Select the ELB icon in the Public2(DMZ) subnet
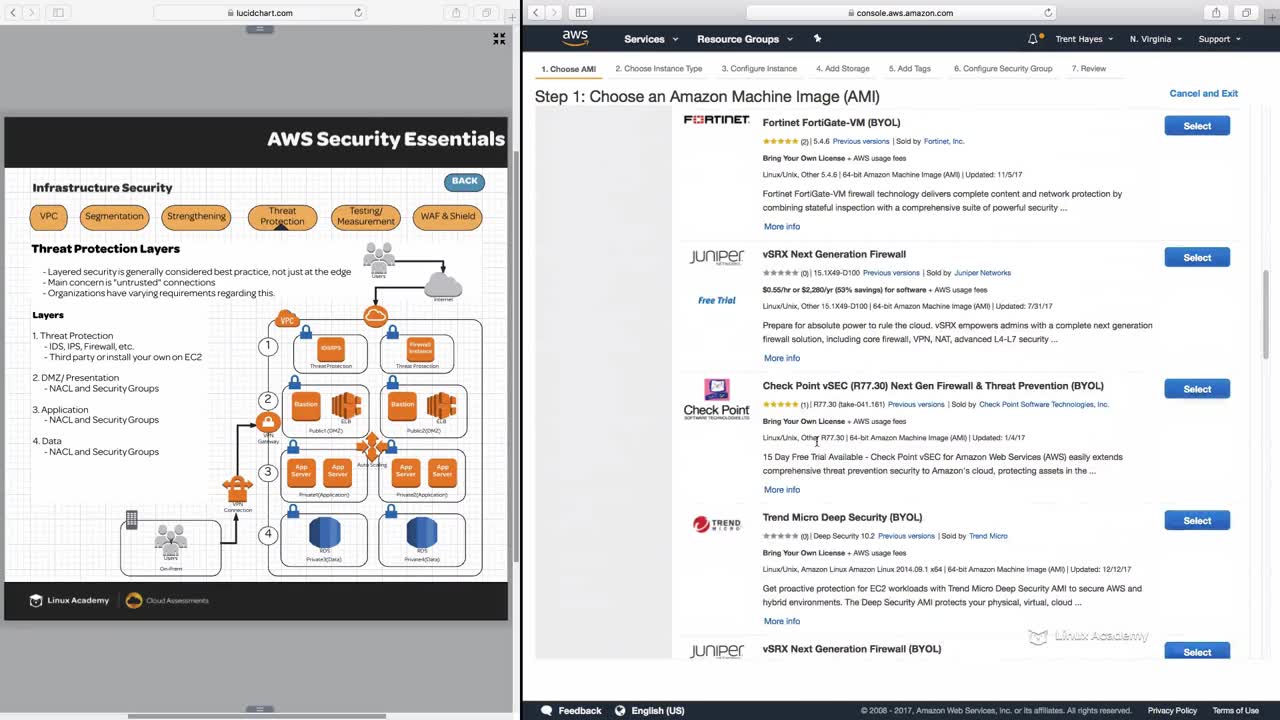Screen dimensions: 1280x720 click(x=441, y=405)
